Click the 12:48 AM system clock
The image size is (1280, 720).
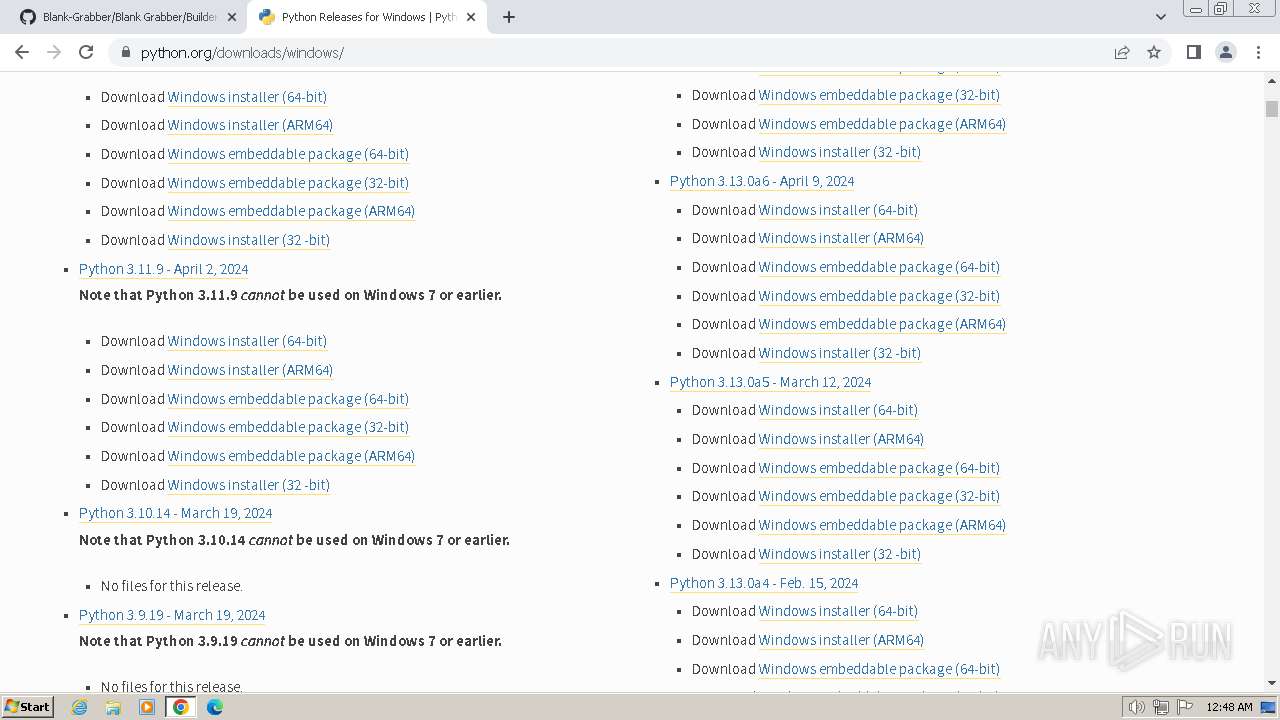[x=1229, y=707]
